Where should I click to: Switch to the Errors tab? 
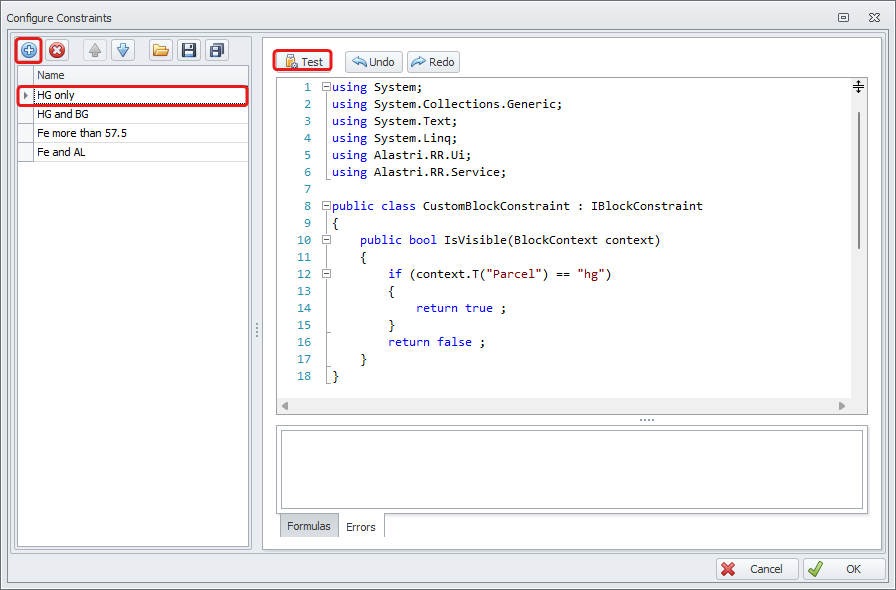coord(361,526)
